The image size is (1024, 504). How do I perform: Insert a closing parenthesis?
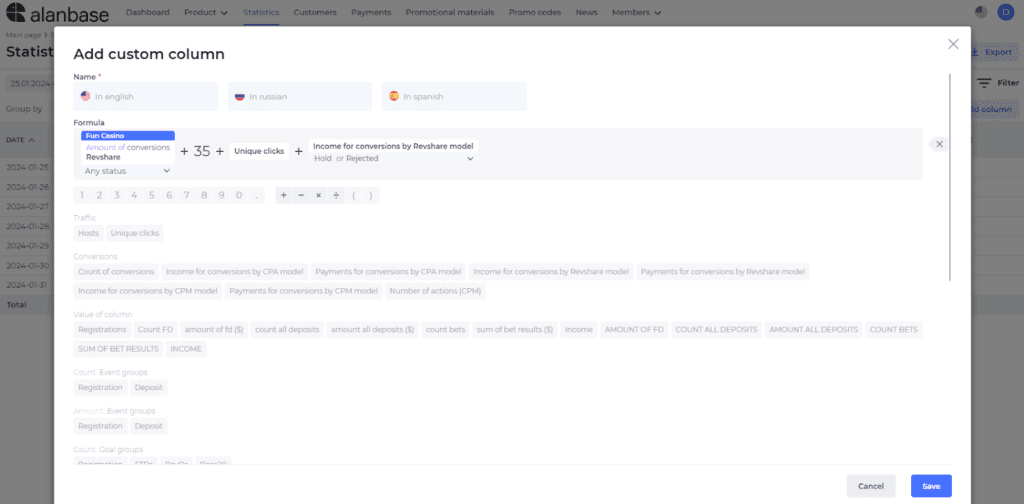[371, 195]
